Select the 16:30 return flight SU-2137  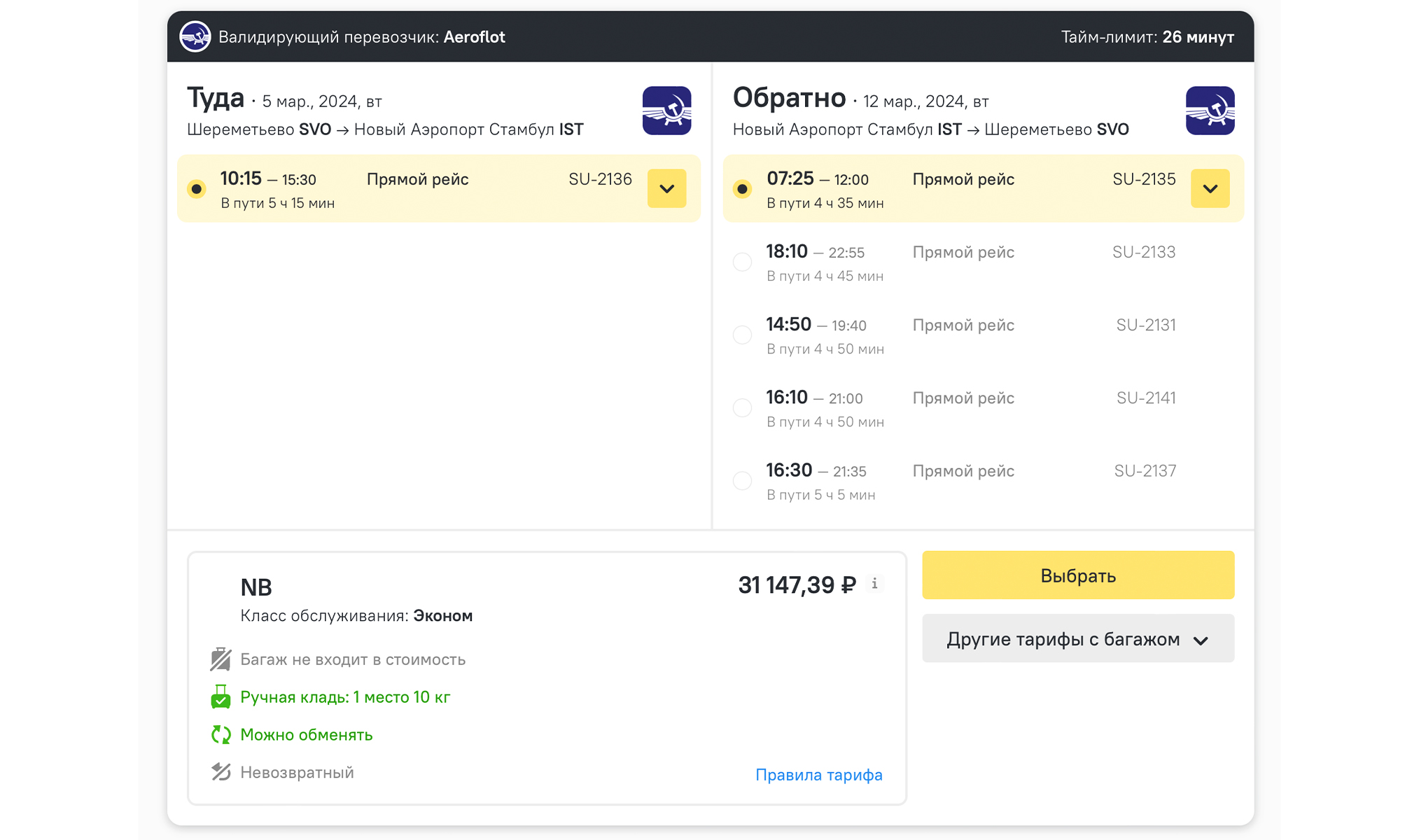point(742,481)
